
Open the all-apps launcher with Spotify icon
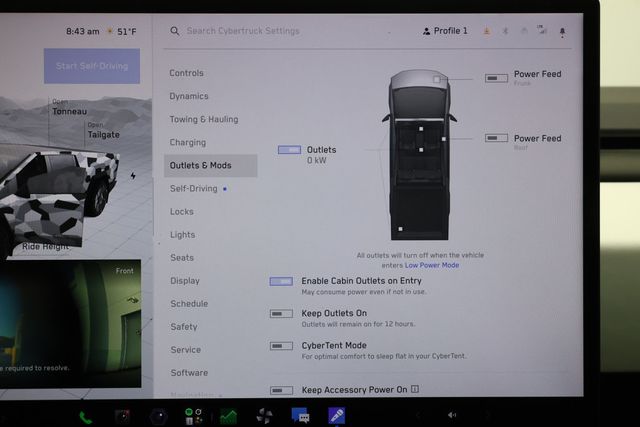(193, 416)
